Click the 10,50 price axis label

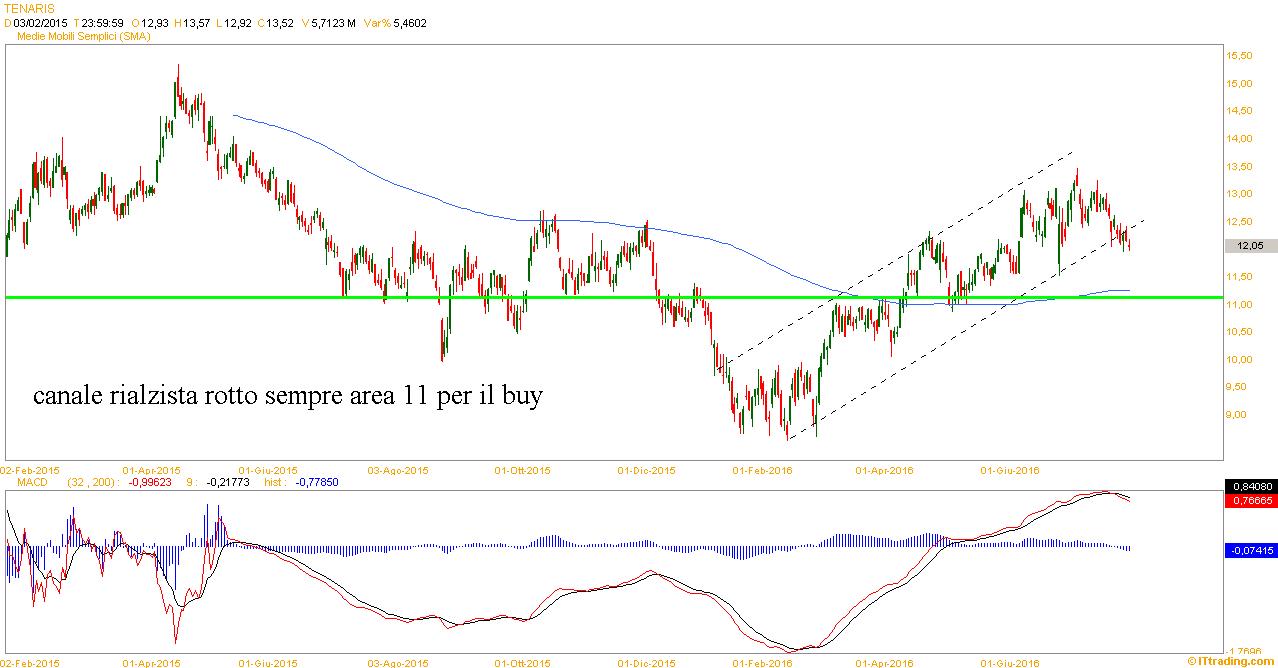coord(1239,331)
